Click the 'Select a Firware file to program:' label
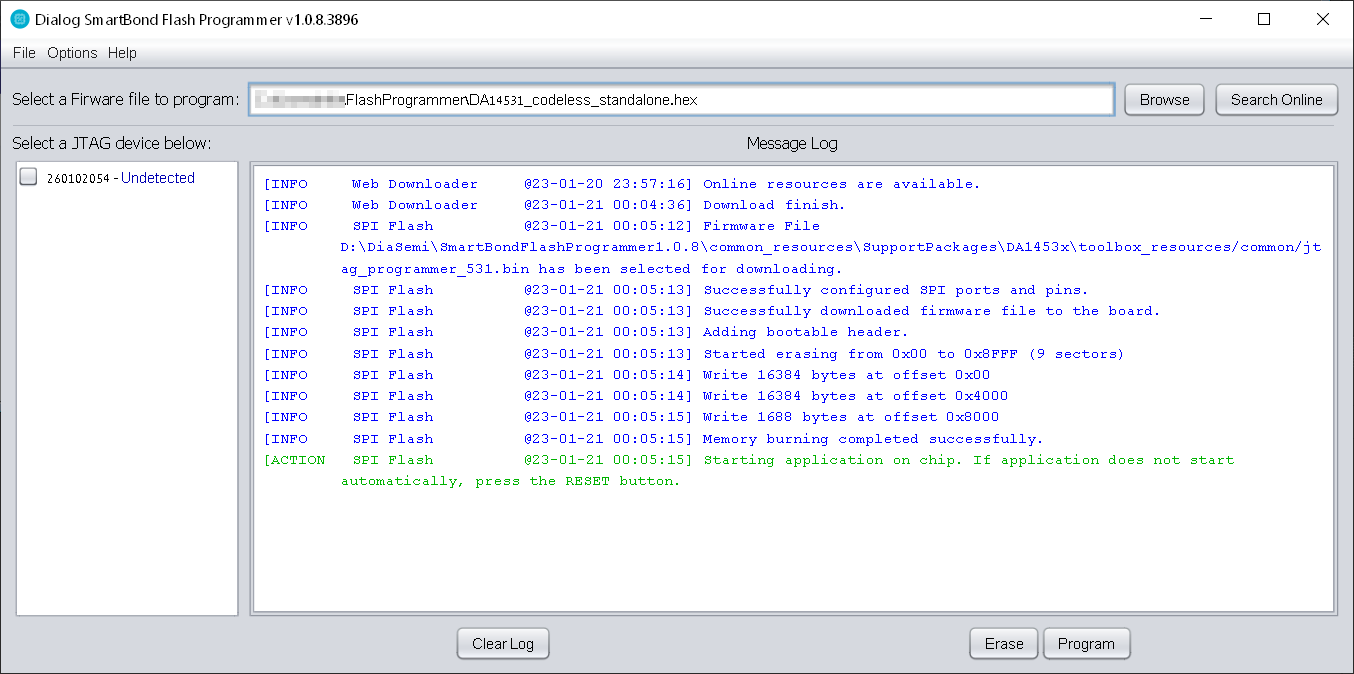This screenshot has height=674, width=1354. click(126, 100)
